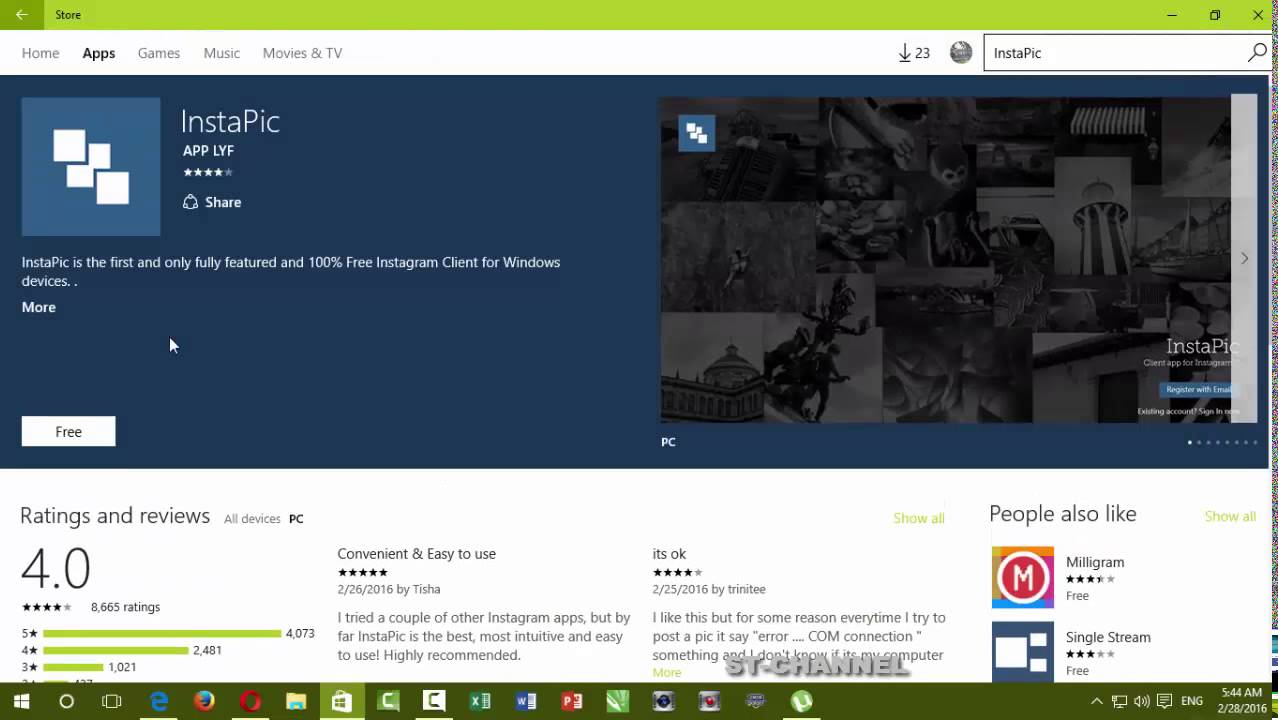Open Action Center notifications icon
The height and width of the screenshot is (720, 1278).
pyautogui.click(x=1164, y=701)
